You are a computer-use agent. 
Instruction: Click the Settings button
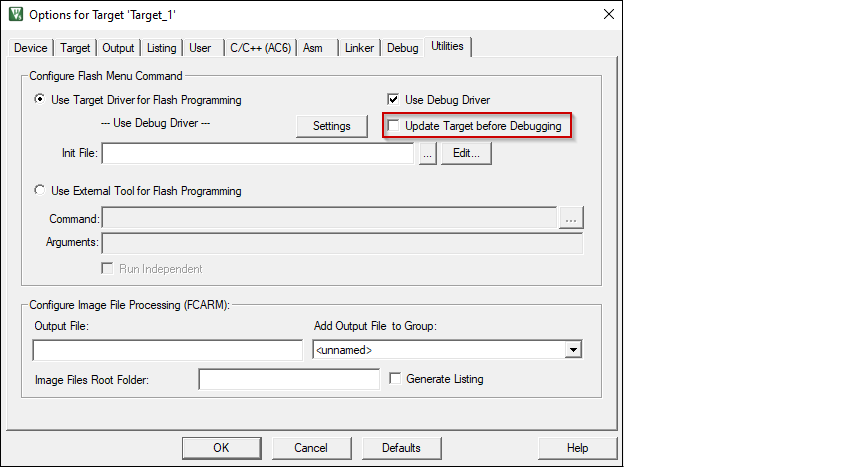(x=332, y=126)
